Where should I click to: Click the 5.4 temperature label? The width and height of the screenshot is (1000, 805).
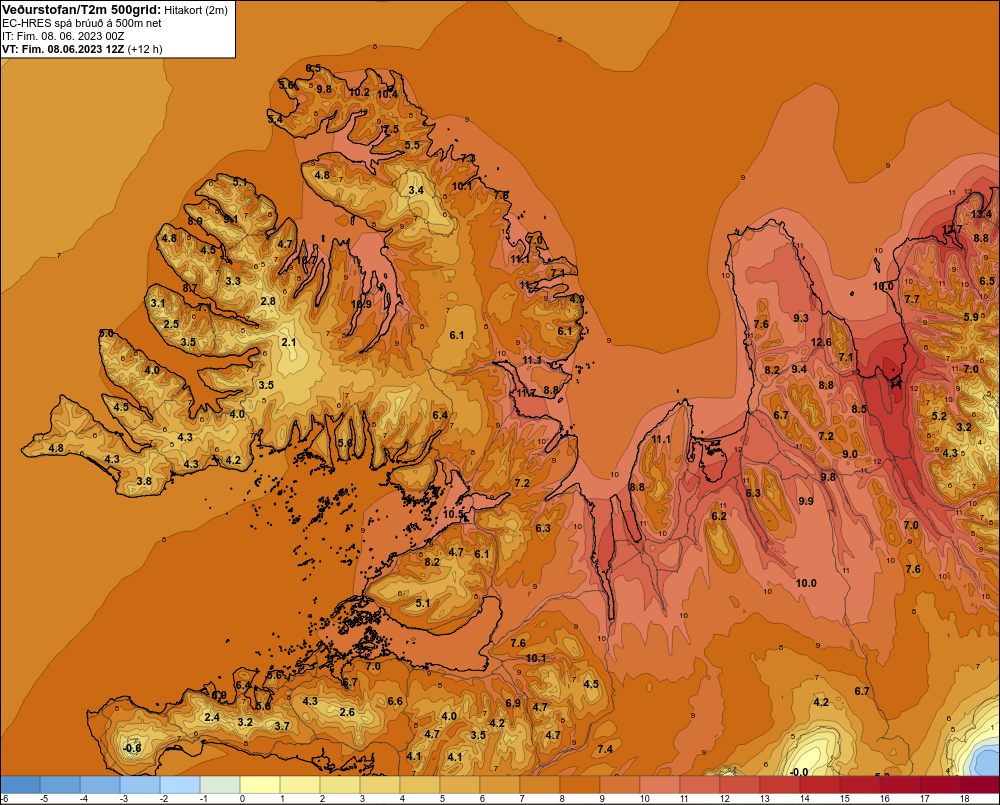point(275,119)
